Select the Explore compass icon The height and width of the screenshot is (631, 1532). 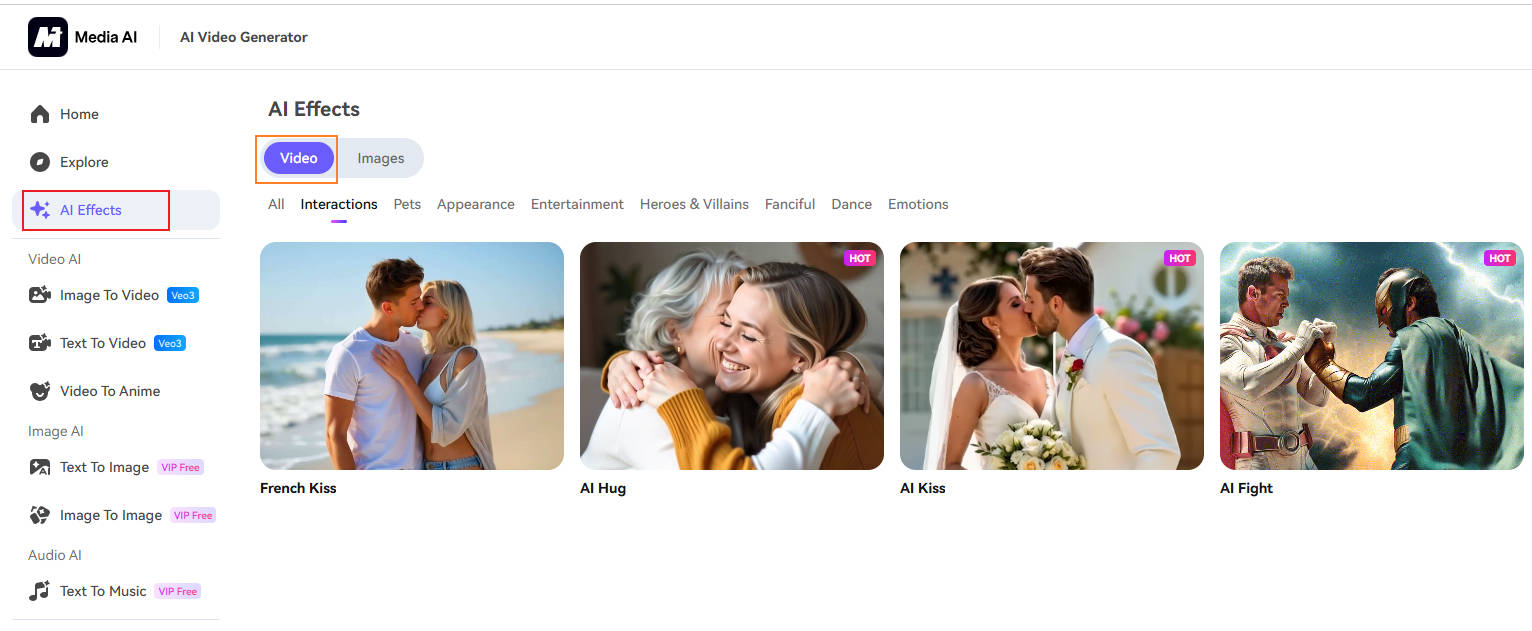coord(40,162)
